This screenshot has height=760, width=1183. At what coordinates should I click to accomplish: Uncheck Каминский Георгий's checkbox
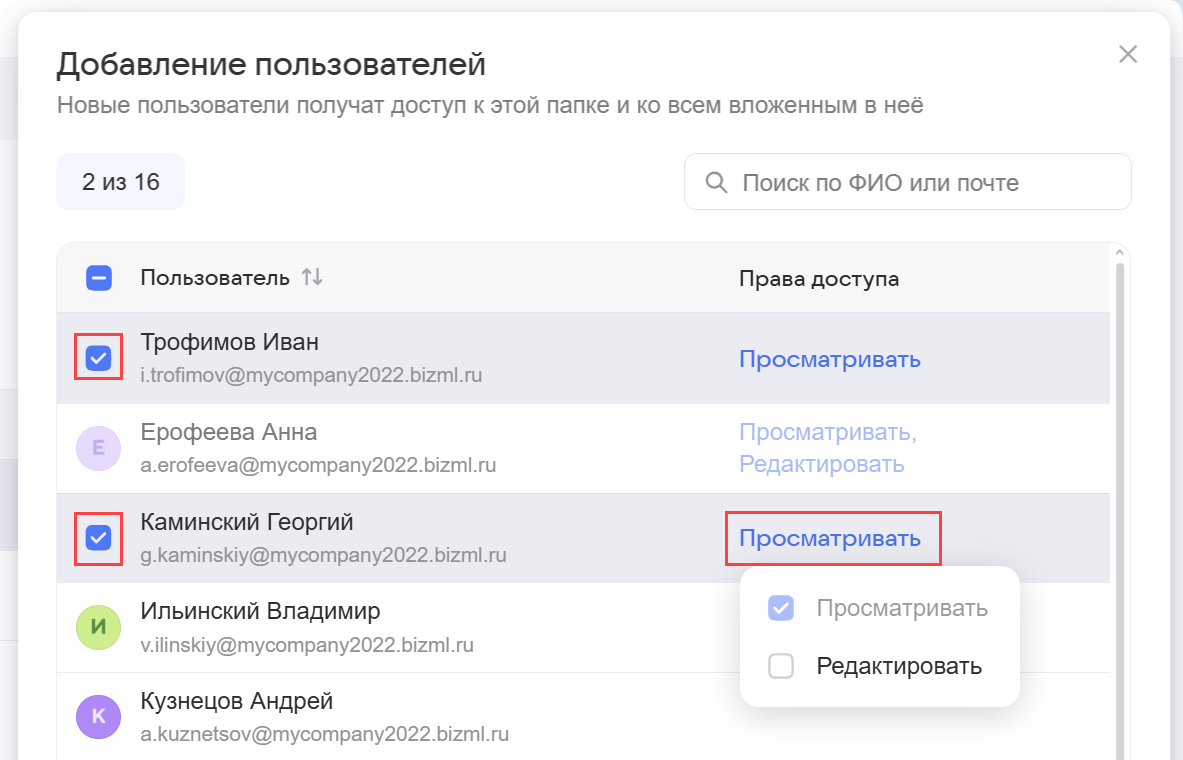[x=98, y=538]
